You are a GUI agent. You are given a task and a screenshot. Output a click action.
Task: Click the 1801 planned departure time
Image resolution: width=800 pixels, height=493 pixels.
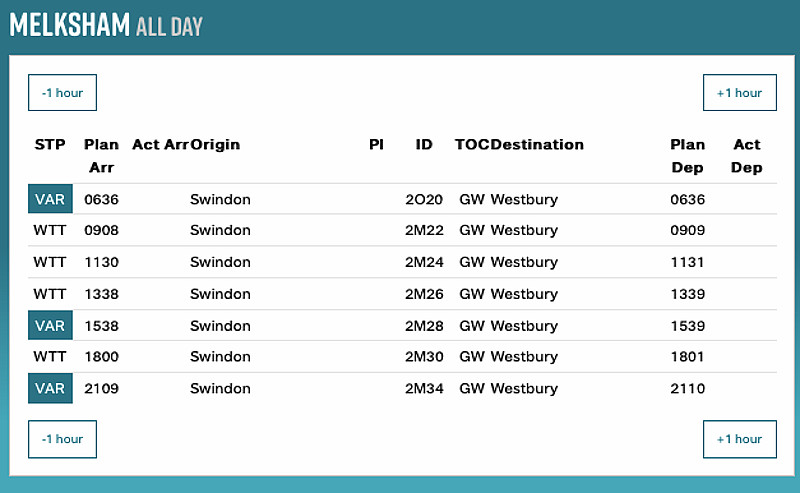point(688,357)
